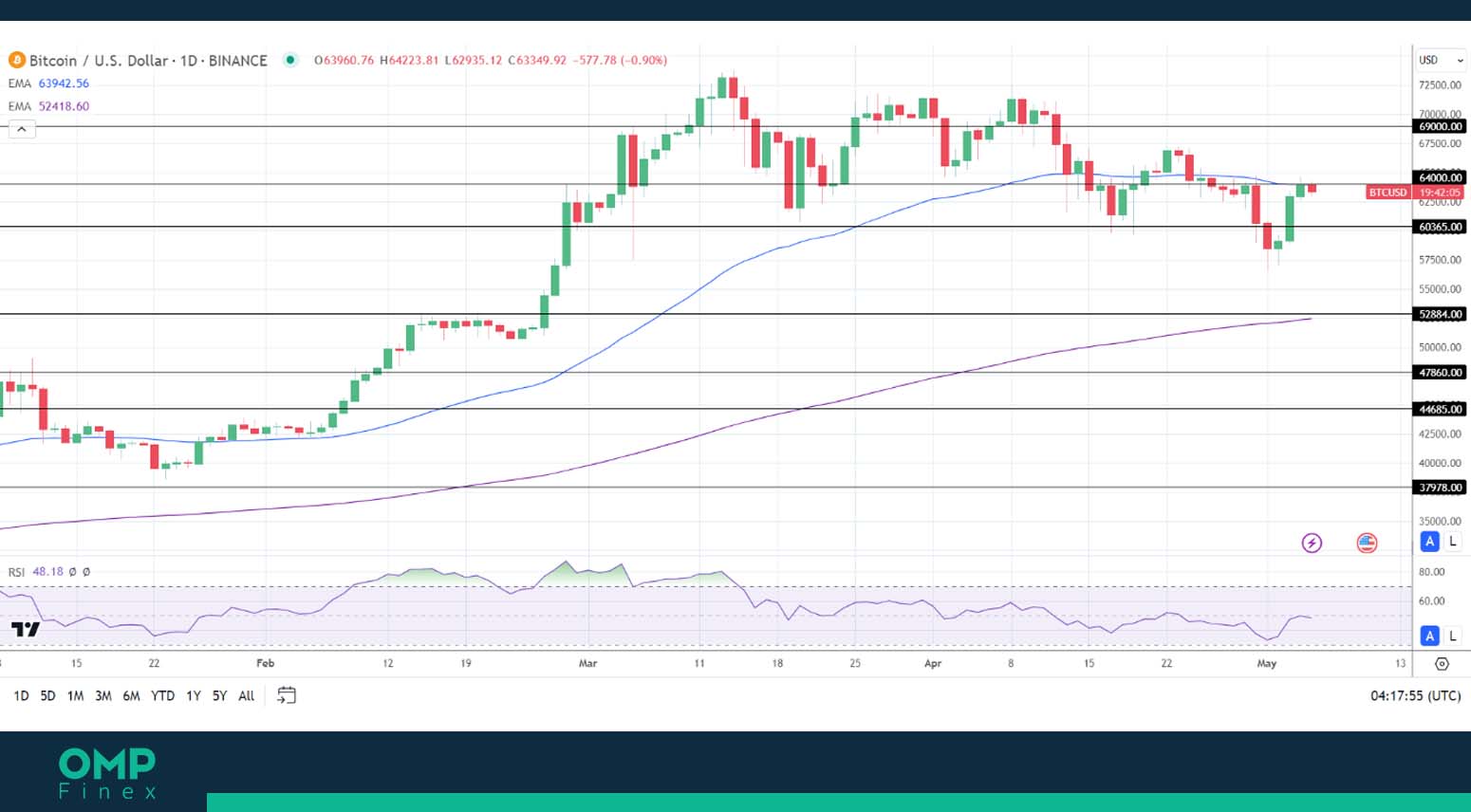This screenshot has height=812, width=1471.
Task: Select the All time range
Action: pos(247,695)
